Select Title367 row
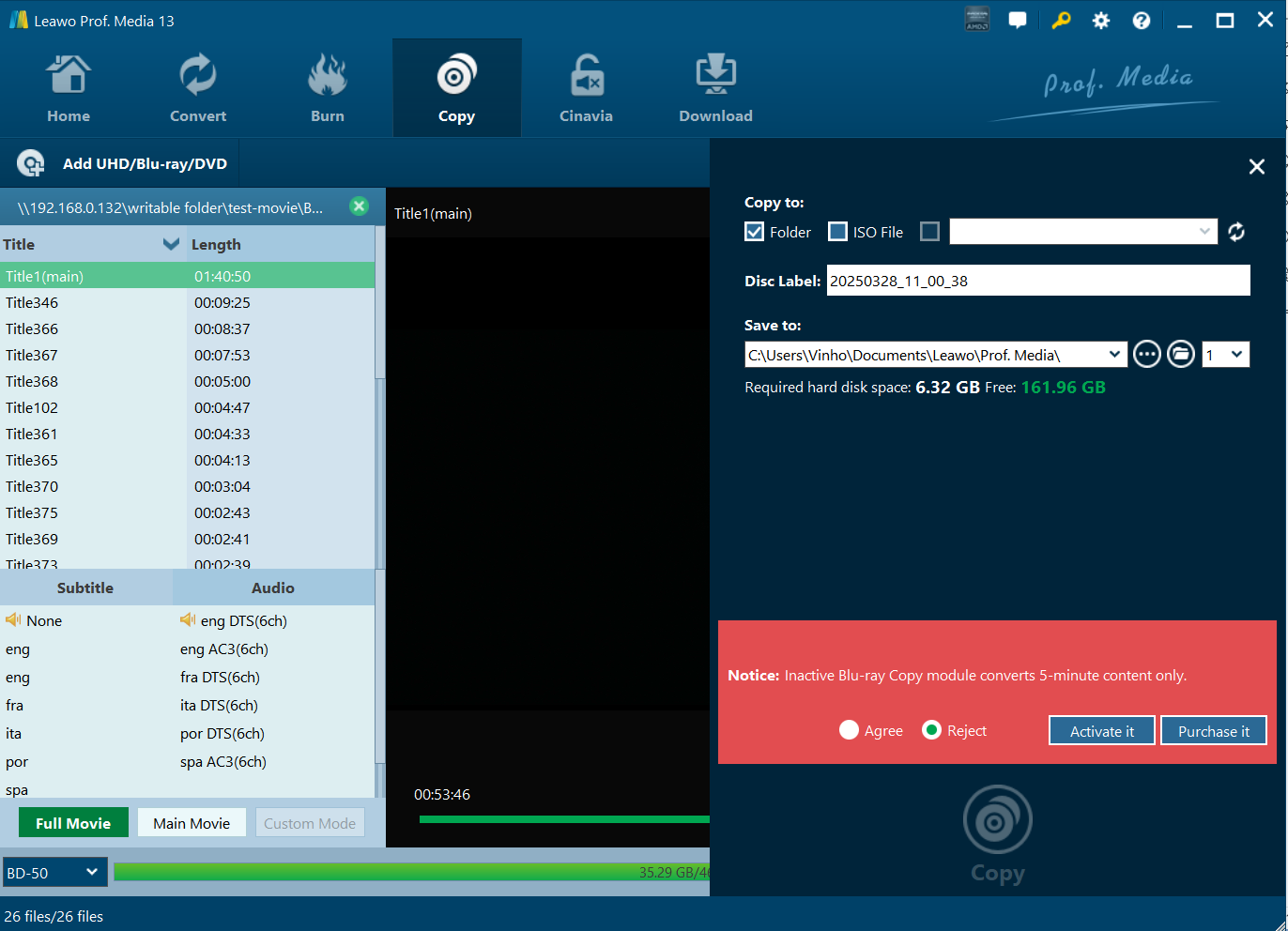This screenshot has height=931, width=1288. coord(188,355)
